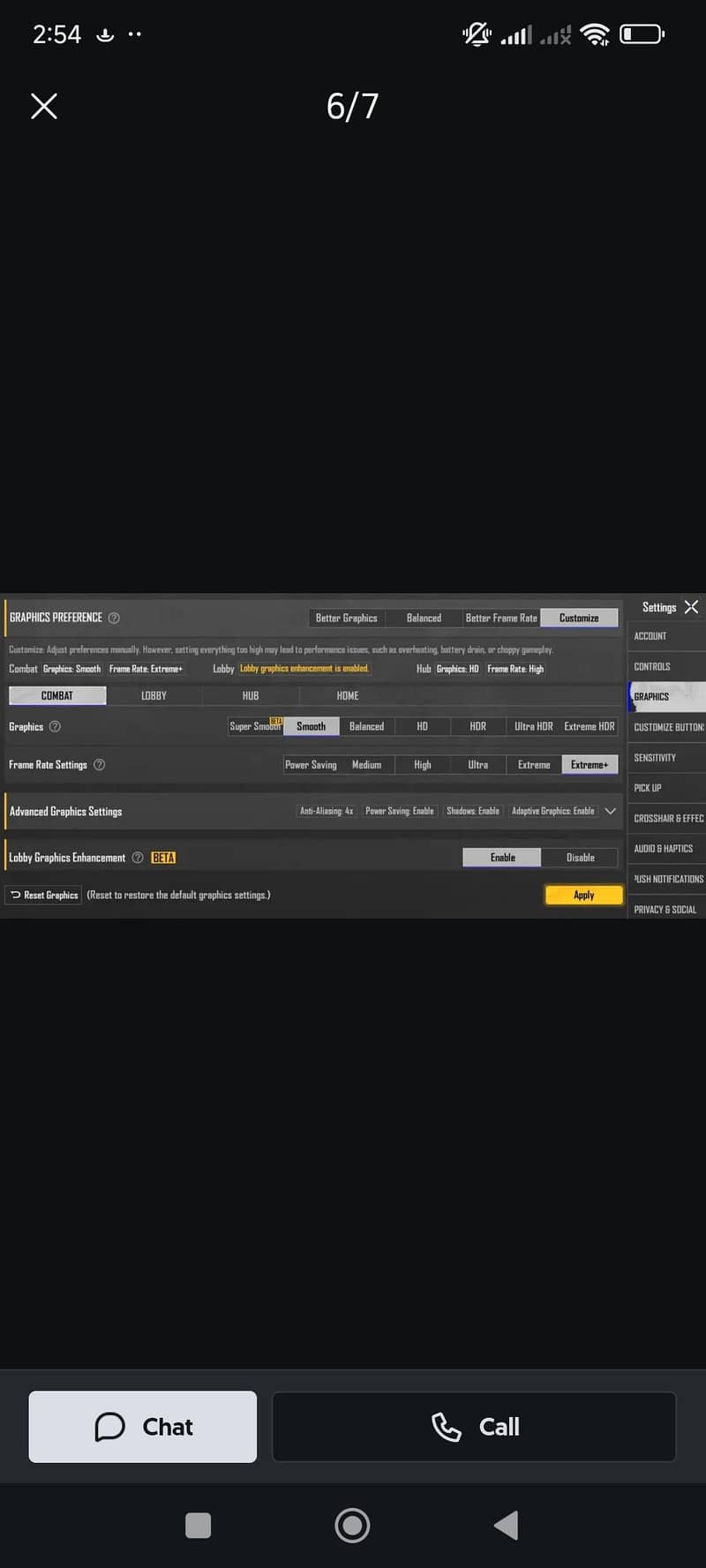Select Better Graphics preference

click(x=347, y=618)
